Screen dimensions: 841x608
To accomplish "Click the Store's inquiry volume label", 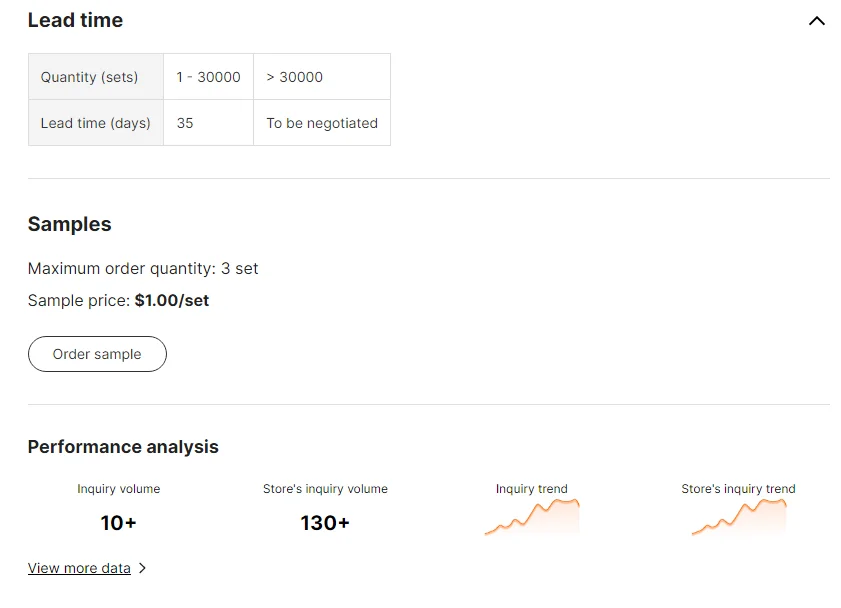I will pyautogui.click(x=325, y=489).
